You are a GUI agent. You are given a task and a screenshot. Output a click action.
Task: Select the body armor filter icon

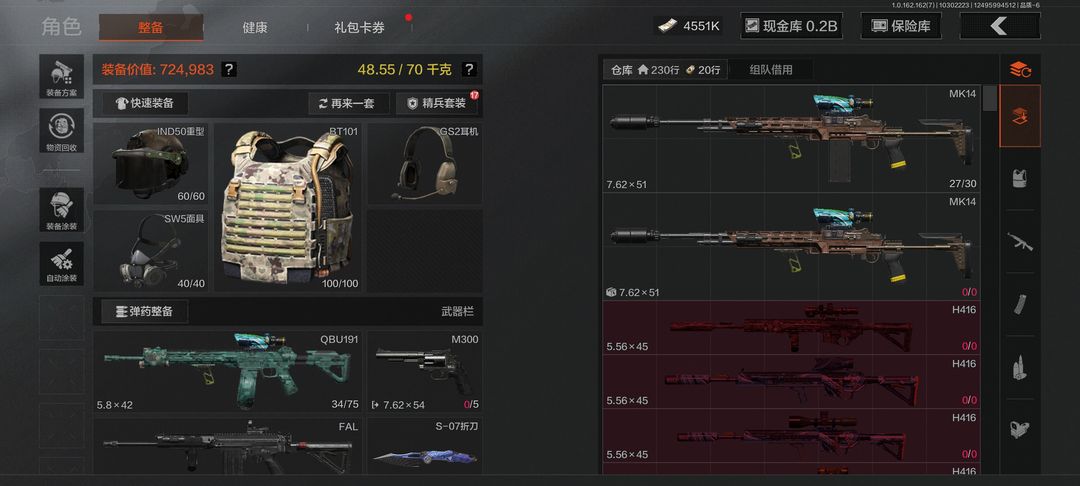[1020, 178]
